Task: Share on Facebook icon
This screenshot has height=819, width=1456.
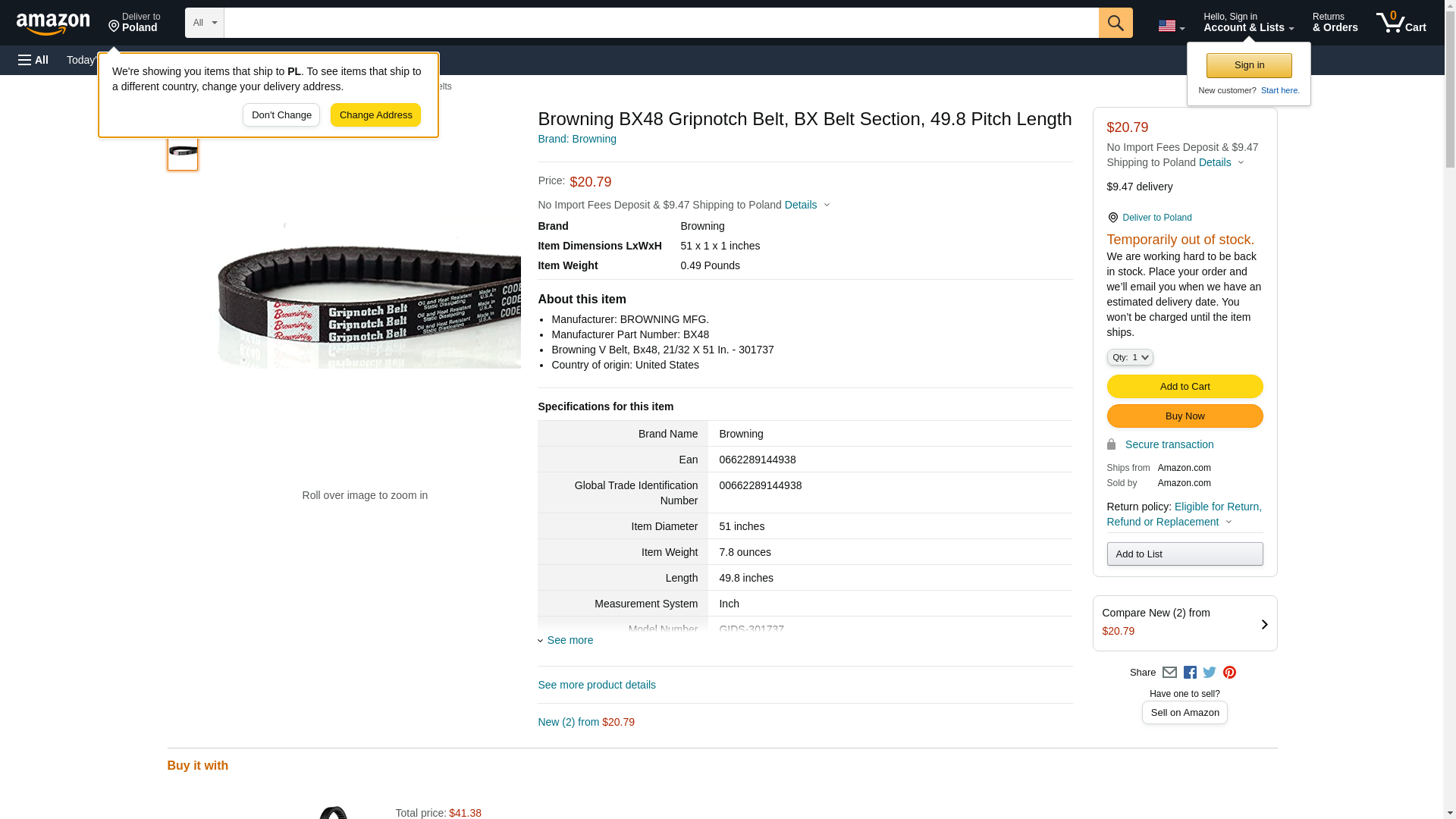Action: point(1190,673)
